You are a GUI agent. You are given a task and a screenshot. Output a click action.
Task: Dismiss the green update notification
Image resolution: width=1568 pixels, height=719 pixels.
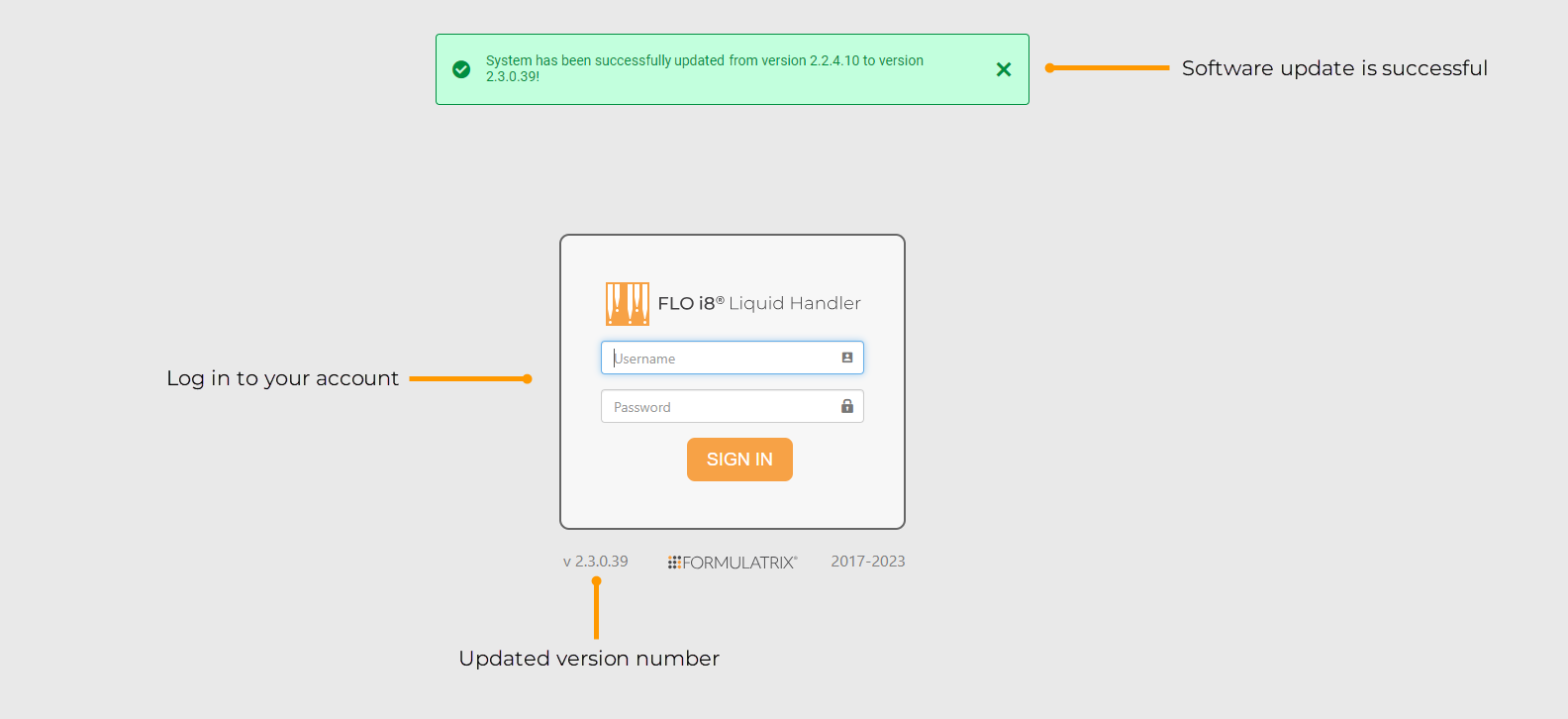(x=1004, y=69)
